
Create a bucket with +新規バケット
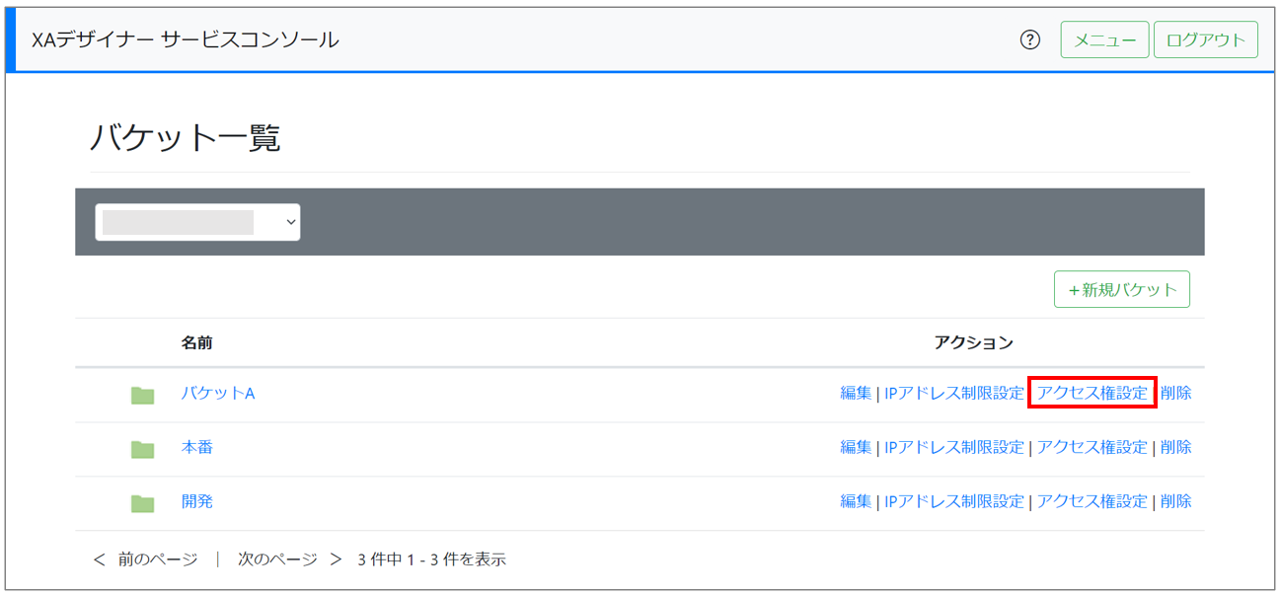click(x=1121, y=289)
